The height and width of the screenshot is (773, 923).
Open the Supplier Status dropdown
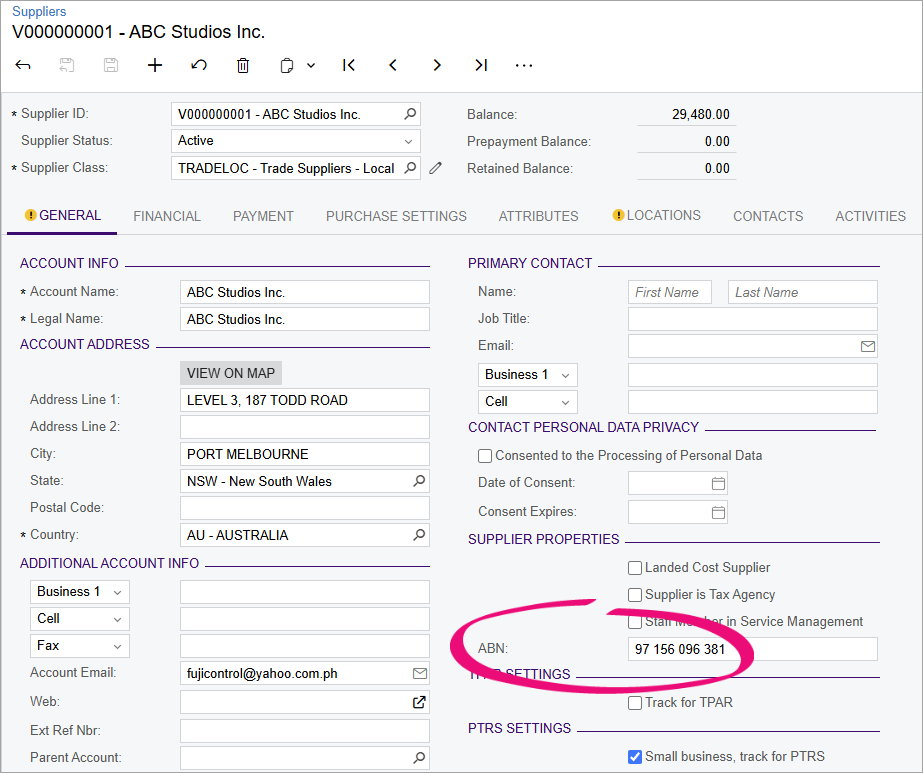pos(410,140)
